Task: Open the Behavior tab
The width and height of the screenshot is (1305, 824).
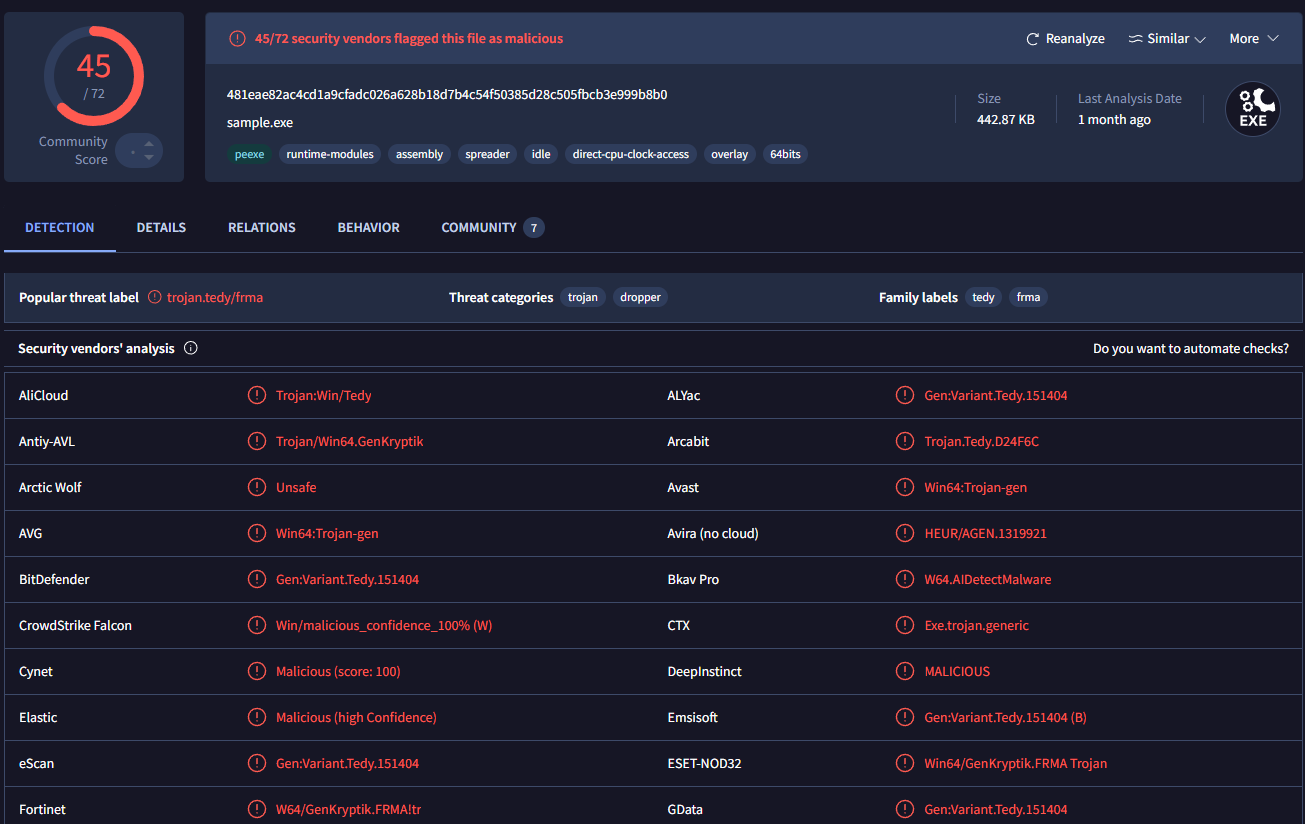Action: (368, 227)
